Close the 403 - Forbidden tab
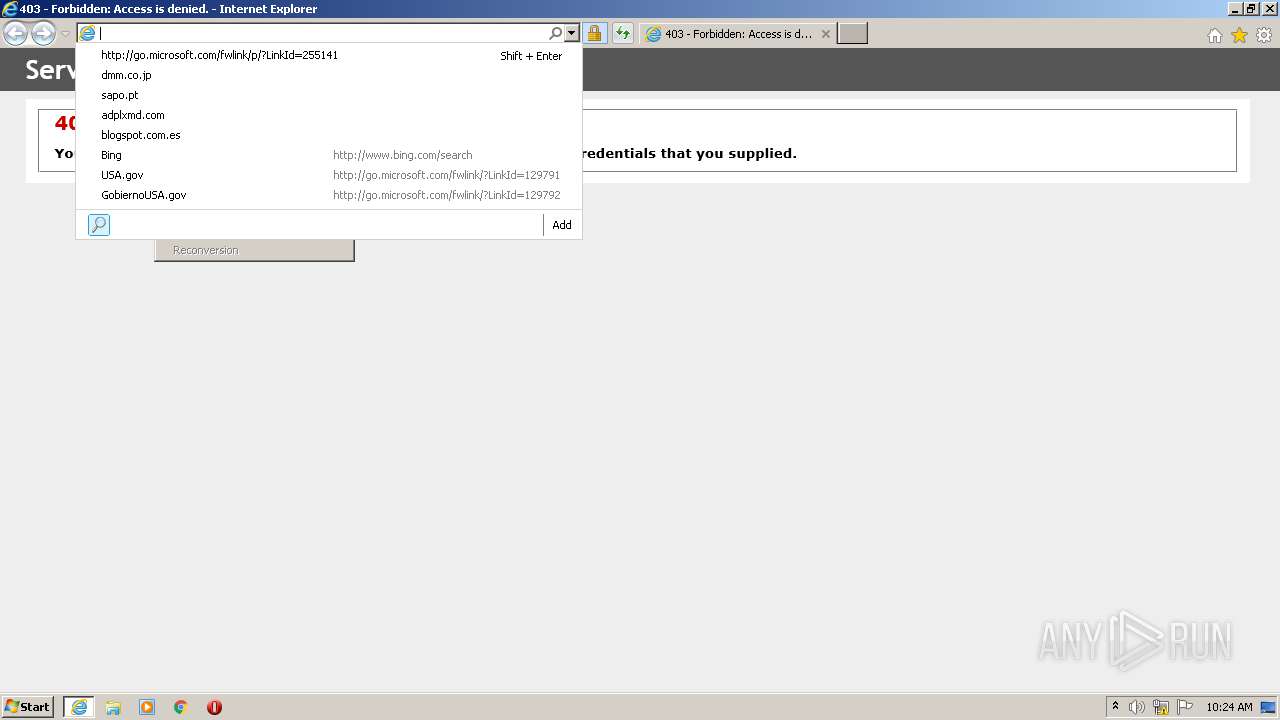The height and width of the screenshot is (720, 1280). tap(825, 34)
